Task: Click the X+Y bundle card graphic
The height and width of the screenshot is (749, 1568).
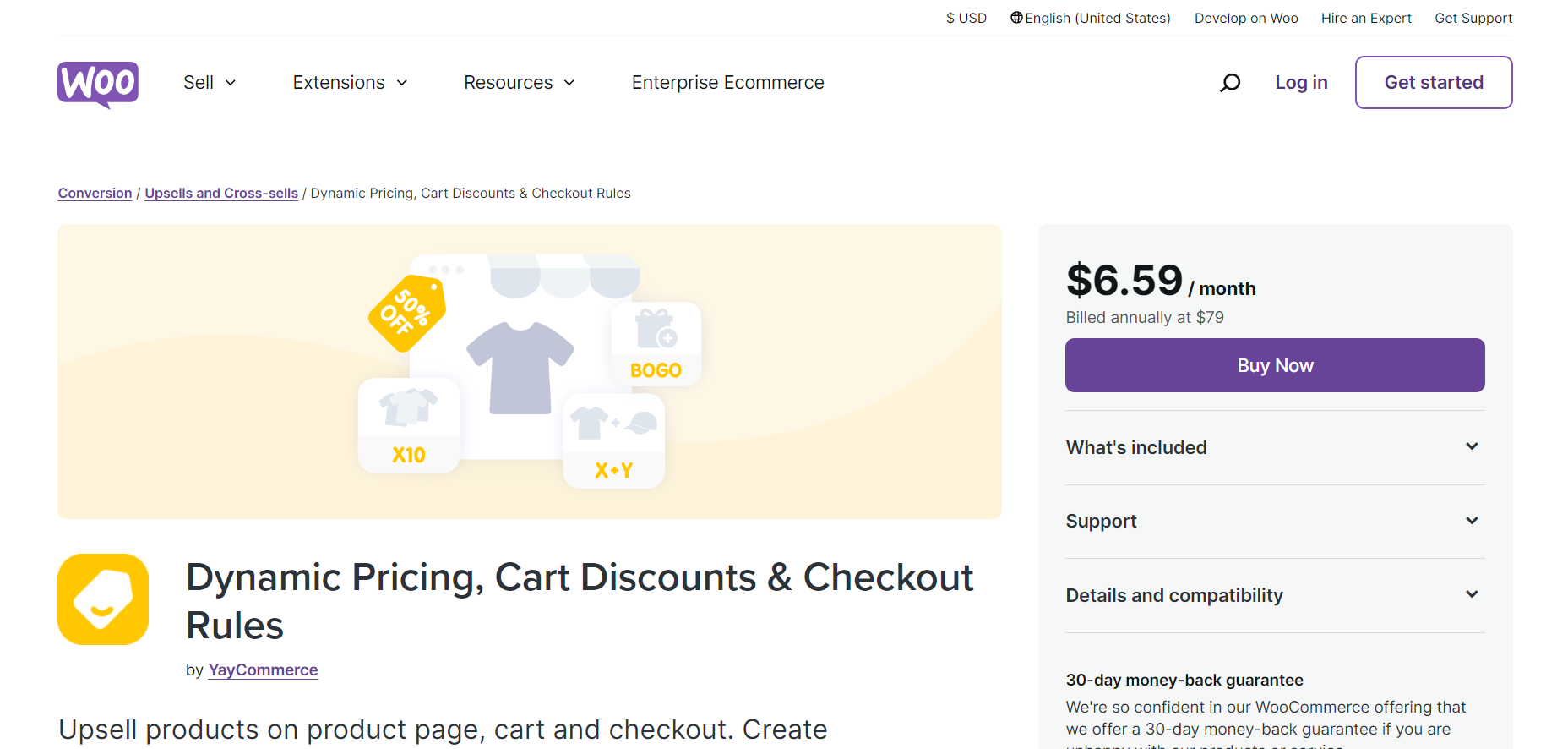Action: [614, 440]
